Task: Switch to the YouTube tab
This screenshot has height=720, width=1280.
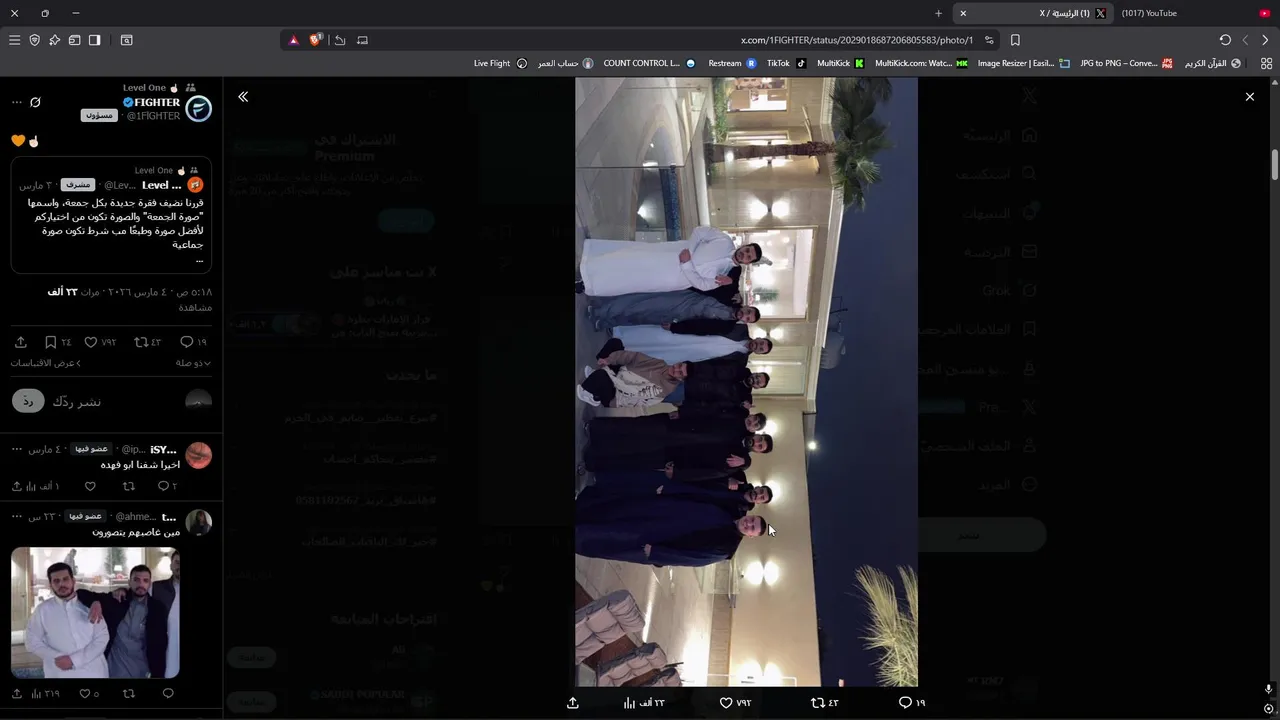Action: 1195,13
